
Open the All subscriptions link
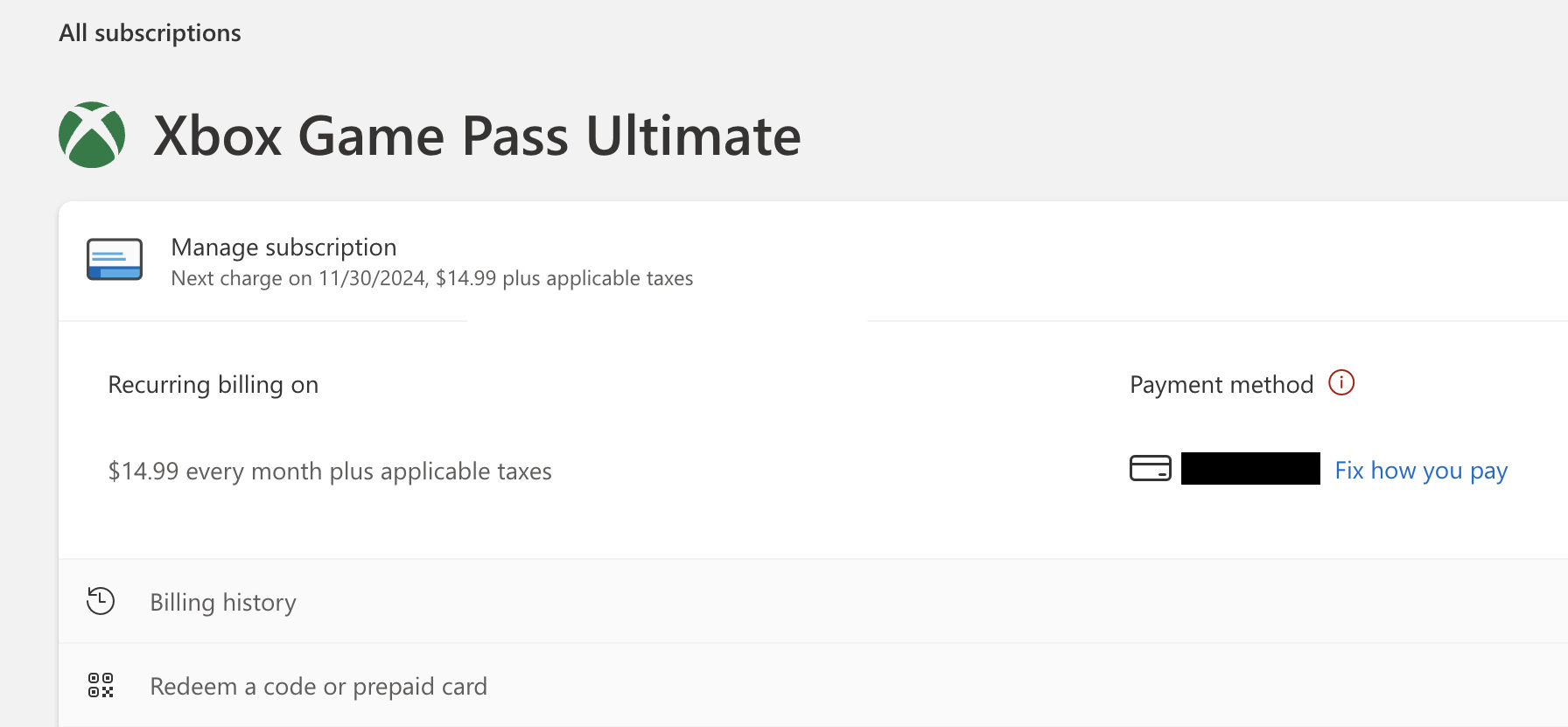point(150,32)
